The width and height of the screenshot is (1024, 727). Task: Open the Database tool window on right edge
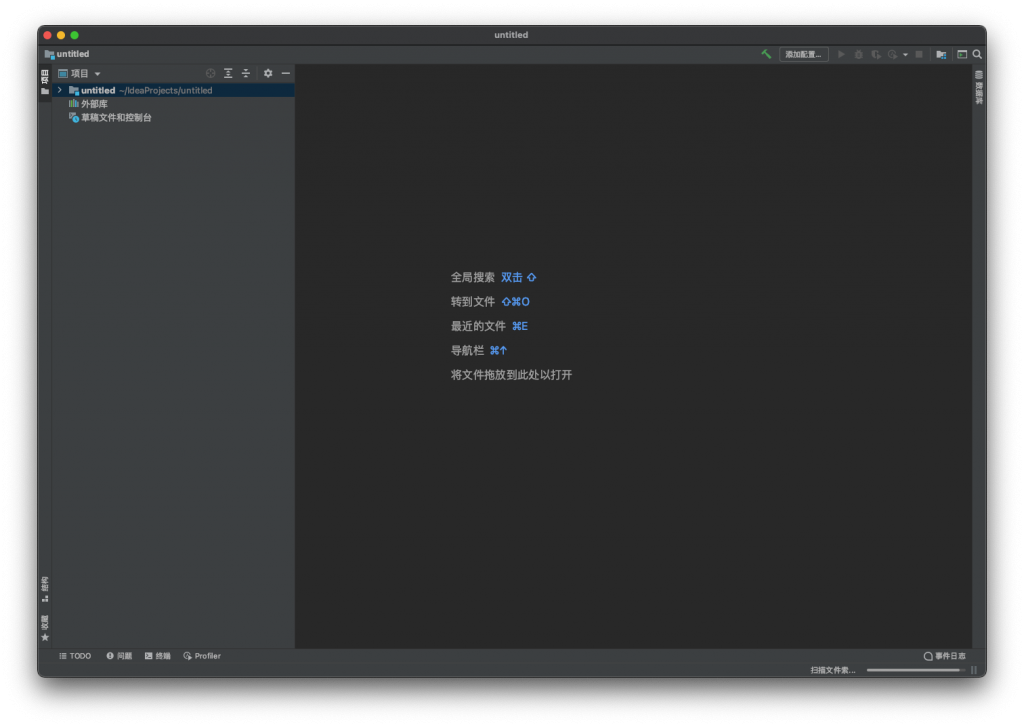coord(979,88)
